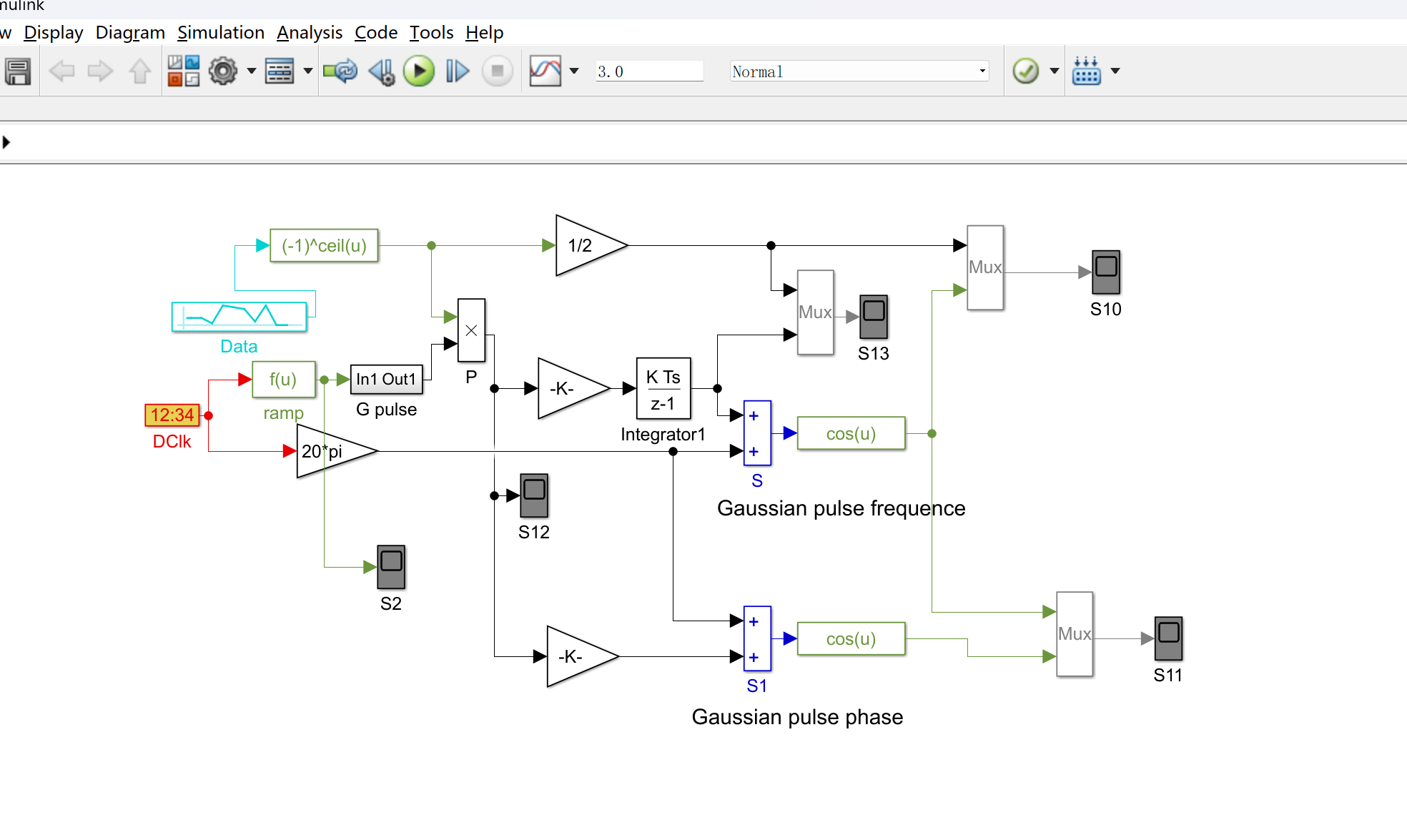Click the Update Diagram refresh icon
Screen dimensions: 1407x840
coord(340,71)
